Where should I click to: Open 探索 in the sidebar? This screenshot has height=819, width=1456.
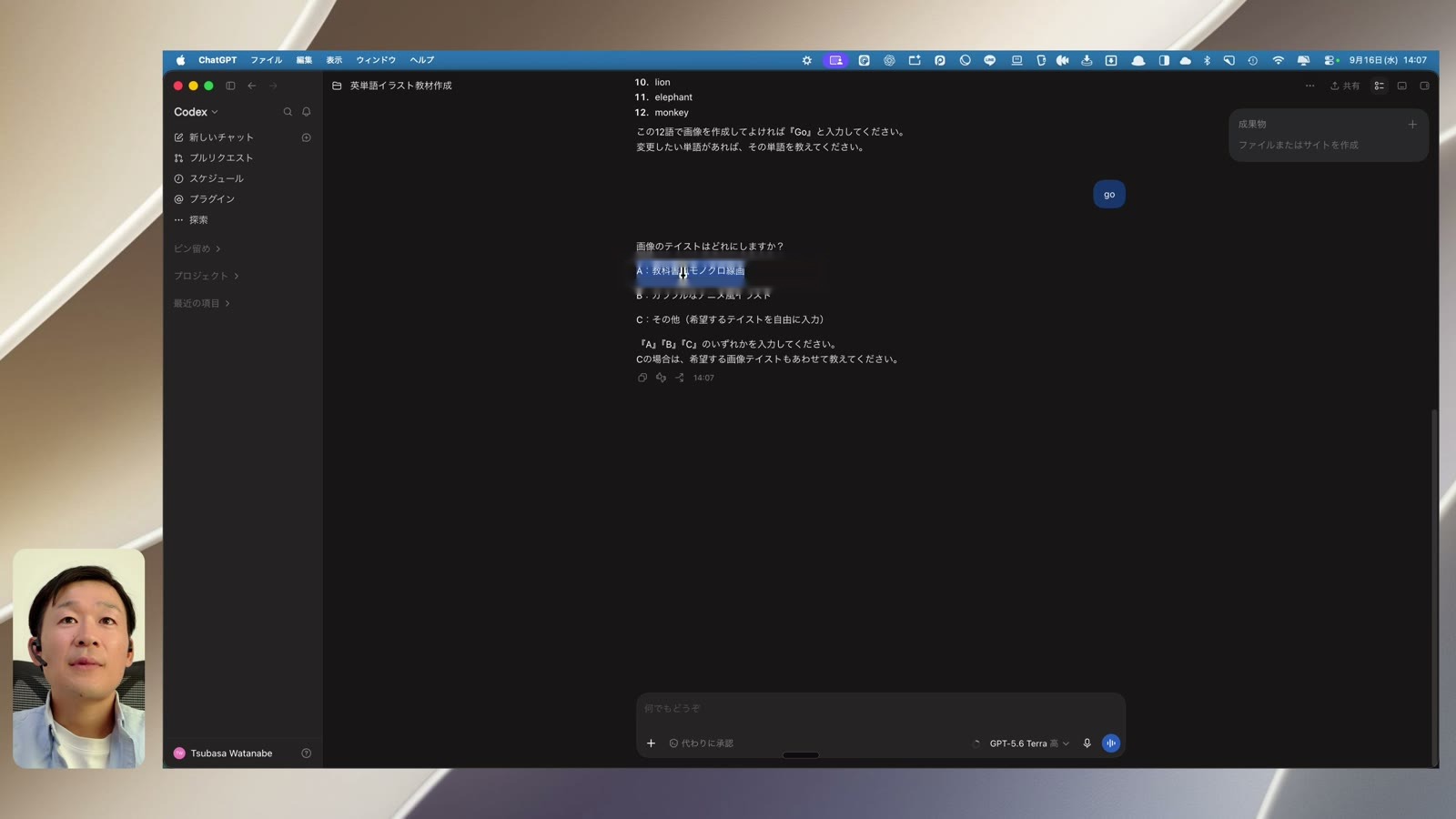(191, 220)
